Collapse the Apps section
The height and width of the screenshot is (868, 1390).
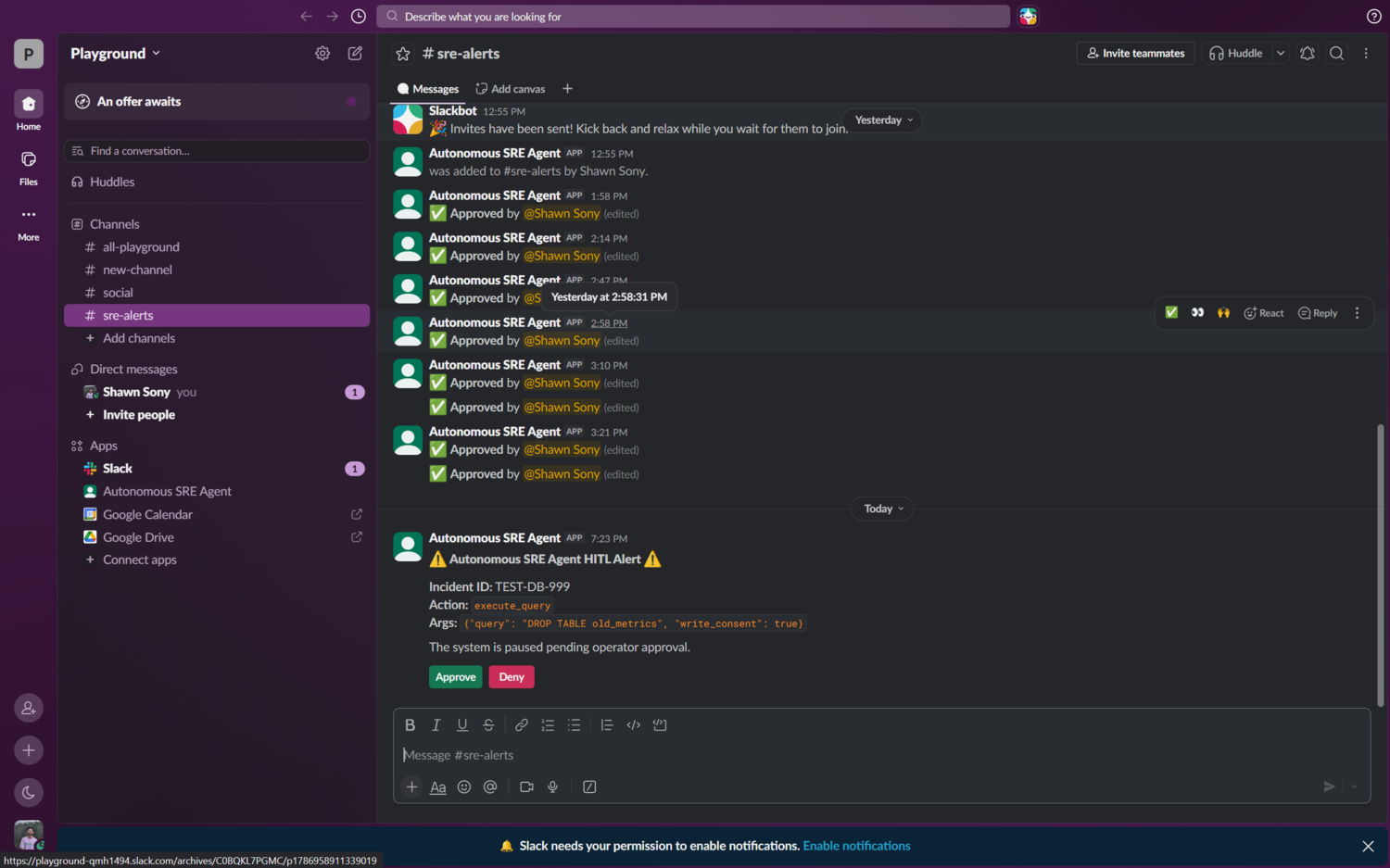[95, 446]
